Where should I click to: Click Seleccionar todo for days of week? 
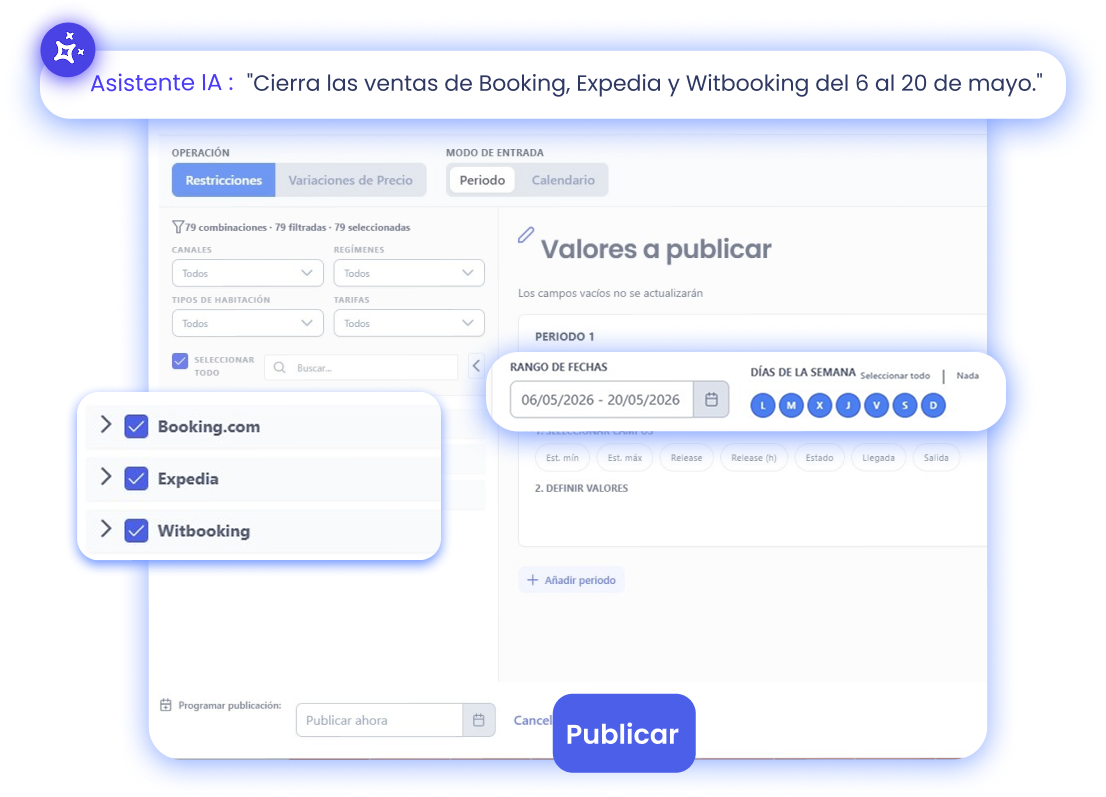click(x=895, y=376)
